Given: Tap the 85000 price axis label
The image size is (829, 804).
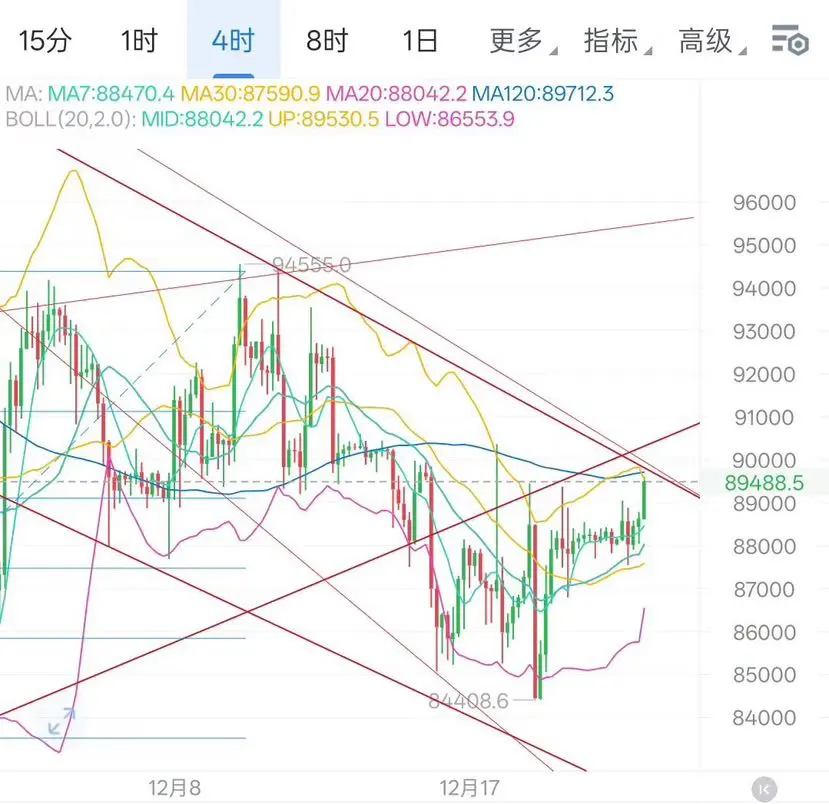Looking at the screenshot, I should 764,674.
